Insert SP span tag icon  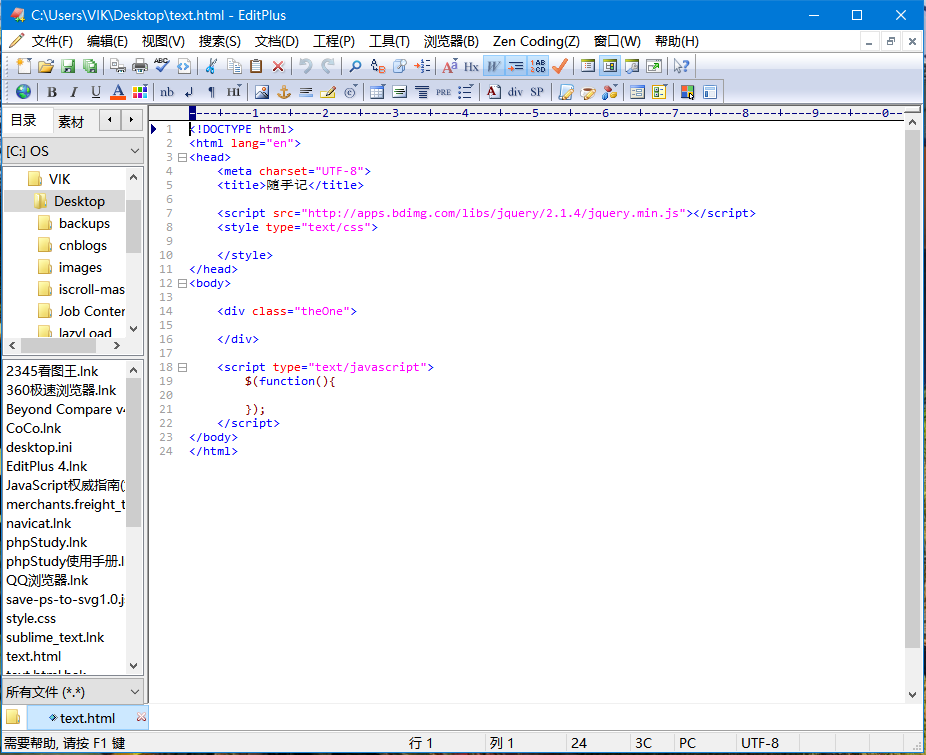[537, 92]
